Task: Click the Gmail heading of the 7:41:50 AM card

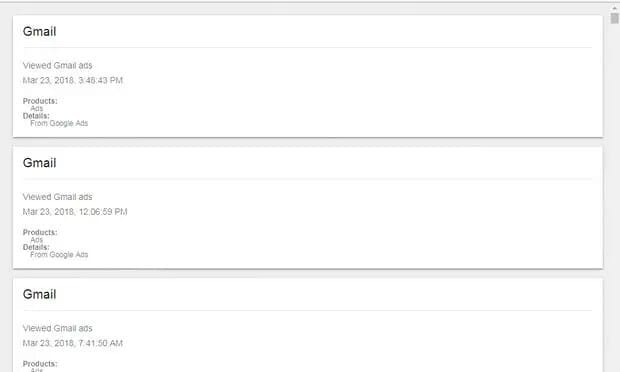Action: pos(40,294)
